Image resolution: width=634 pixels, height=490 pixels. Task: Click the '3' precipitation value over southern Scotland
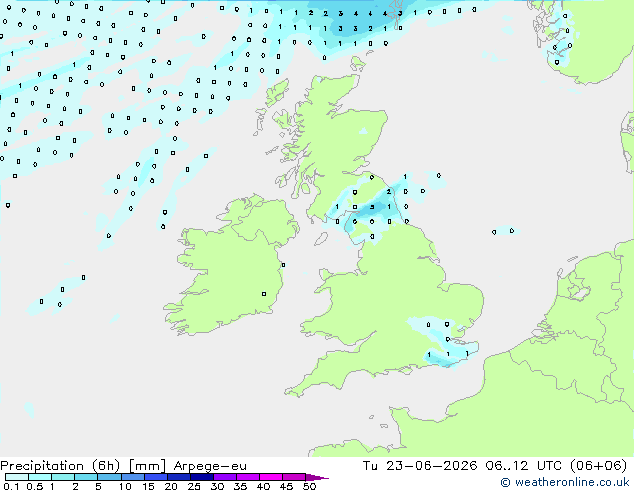372,207
